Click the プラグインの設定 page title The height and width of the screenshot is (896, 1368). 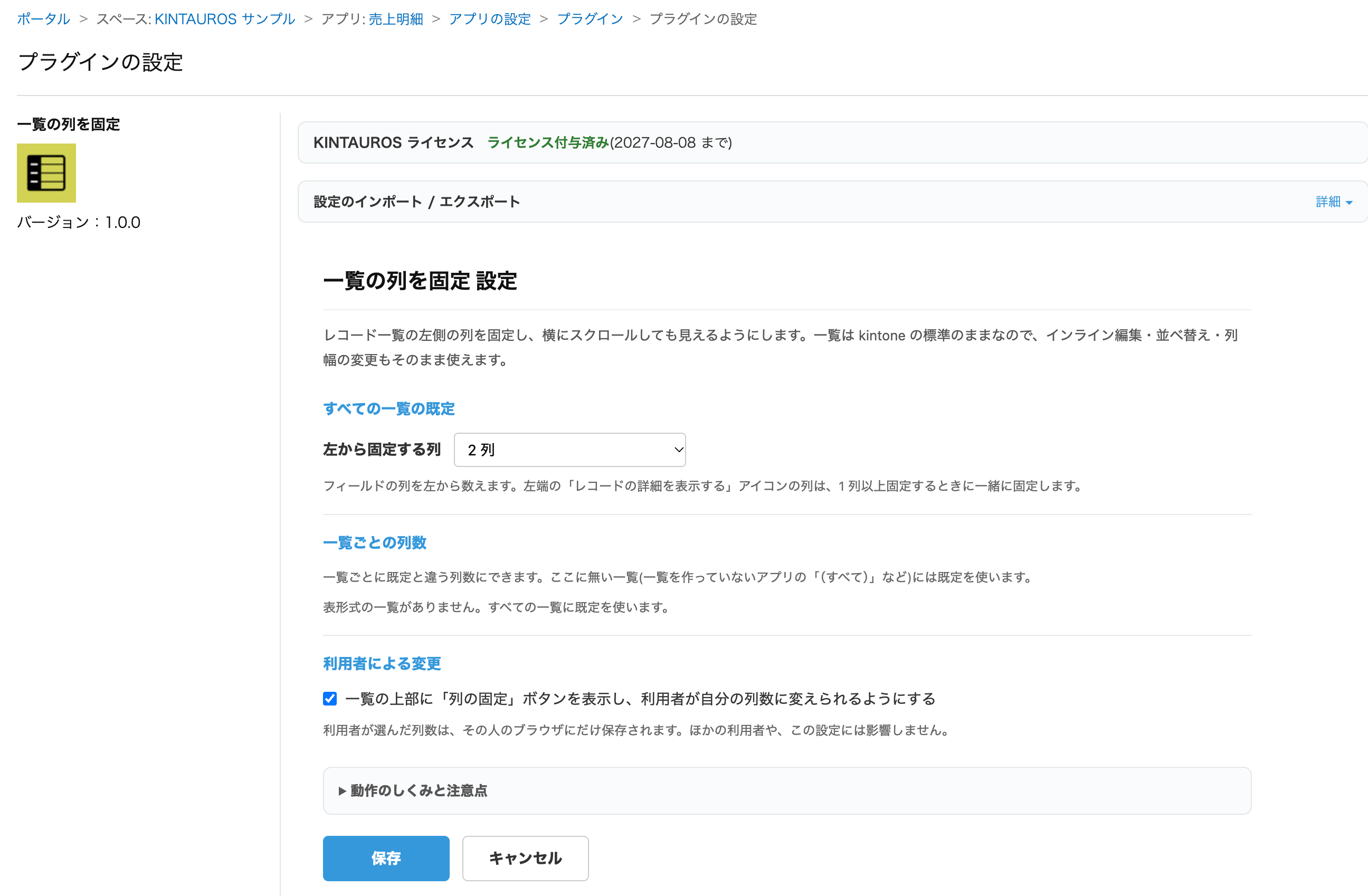coord(101,62)
